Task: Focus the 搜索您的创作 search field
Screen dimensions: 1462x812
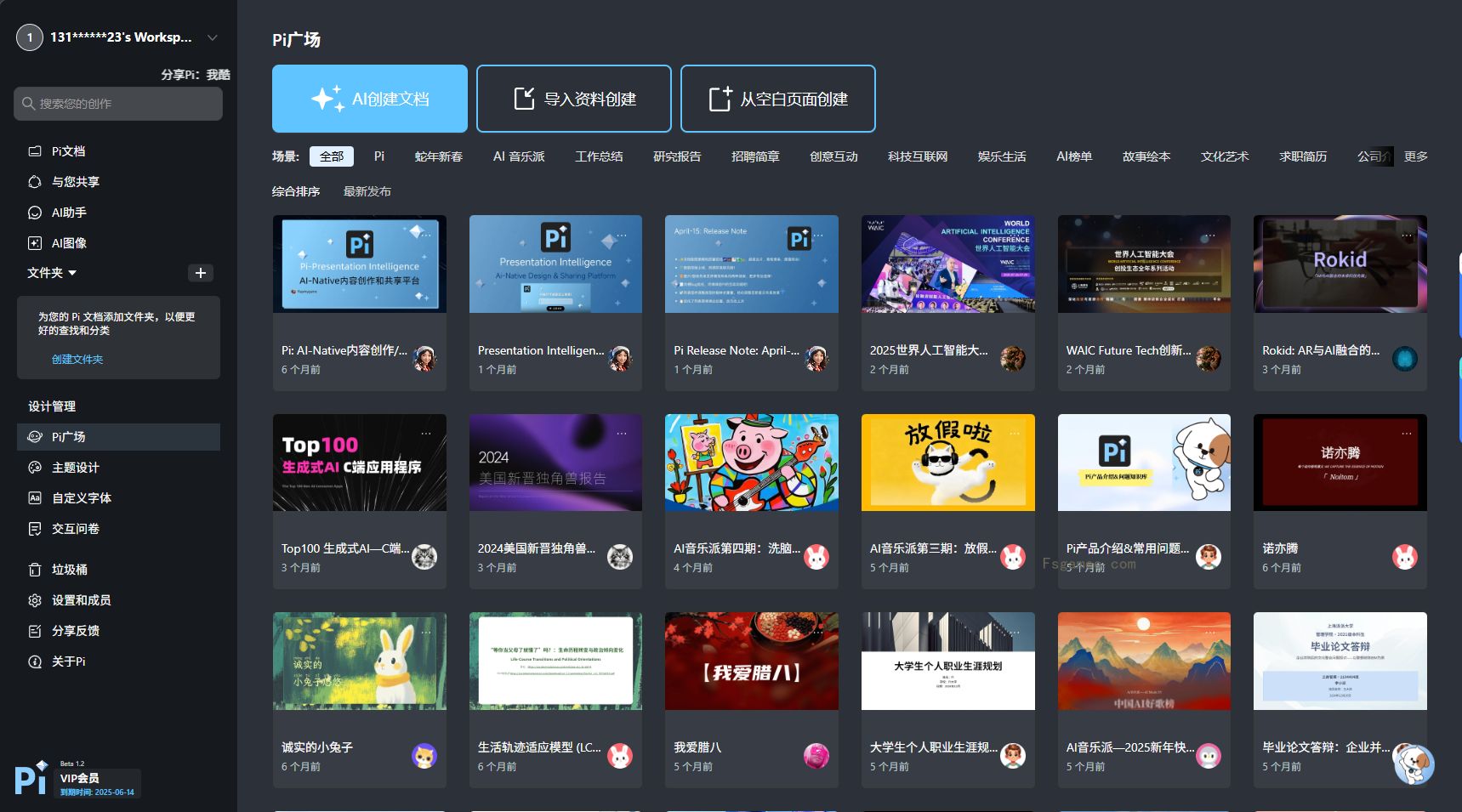Action: tap(118, 104)
